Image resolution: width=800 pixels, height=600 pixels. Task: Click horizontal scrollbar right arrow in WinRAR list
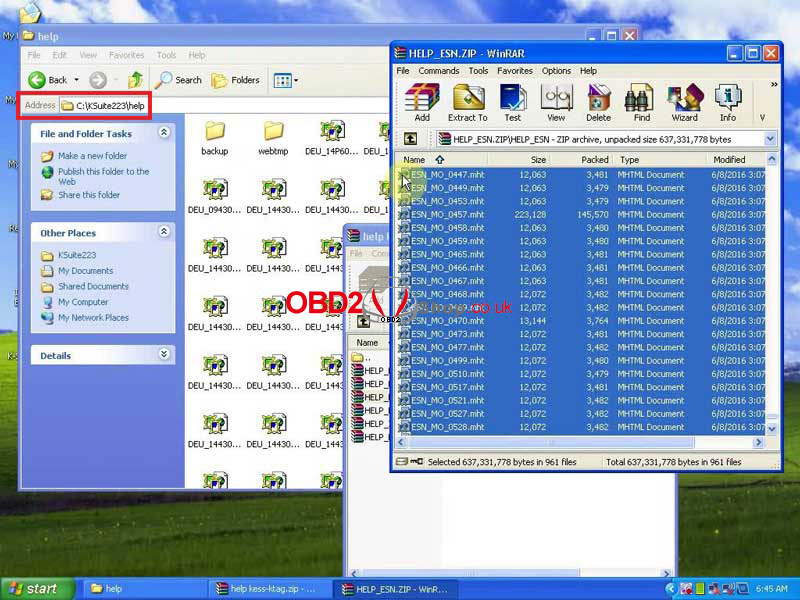[x=759, y=442]
